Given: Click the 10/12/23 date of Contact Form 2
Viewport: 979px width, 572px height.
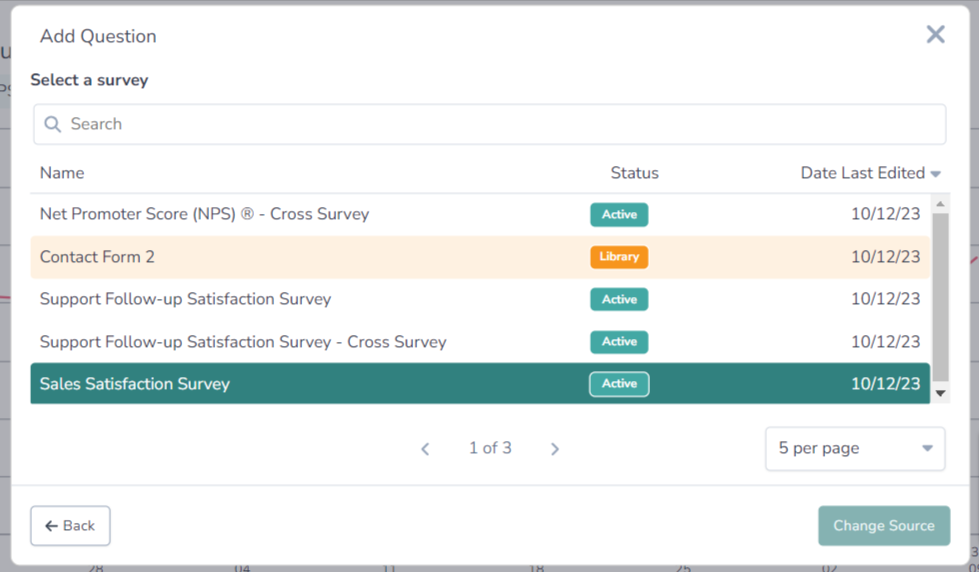Looking at the screenshot, I should 885,257.
